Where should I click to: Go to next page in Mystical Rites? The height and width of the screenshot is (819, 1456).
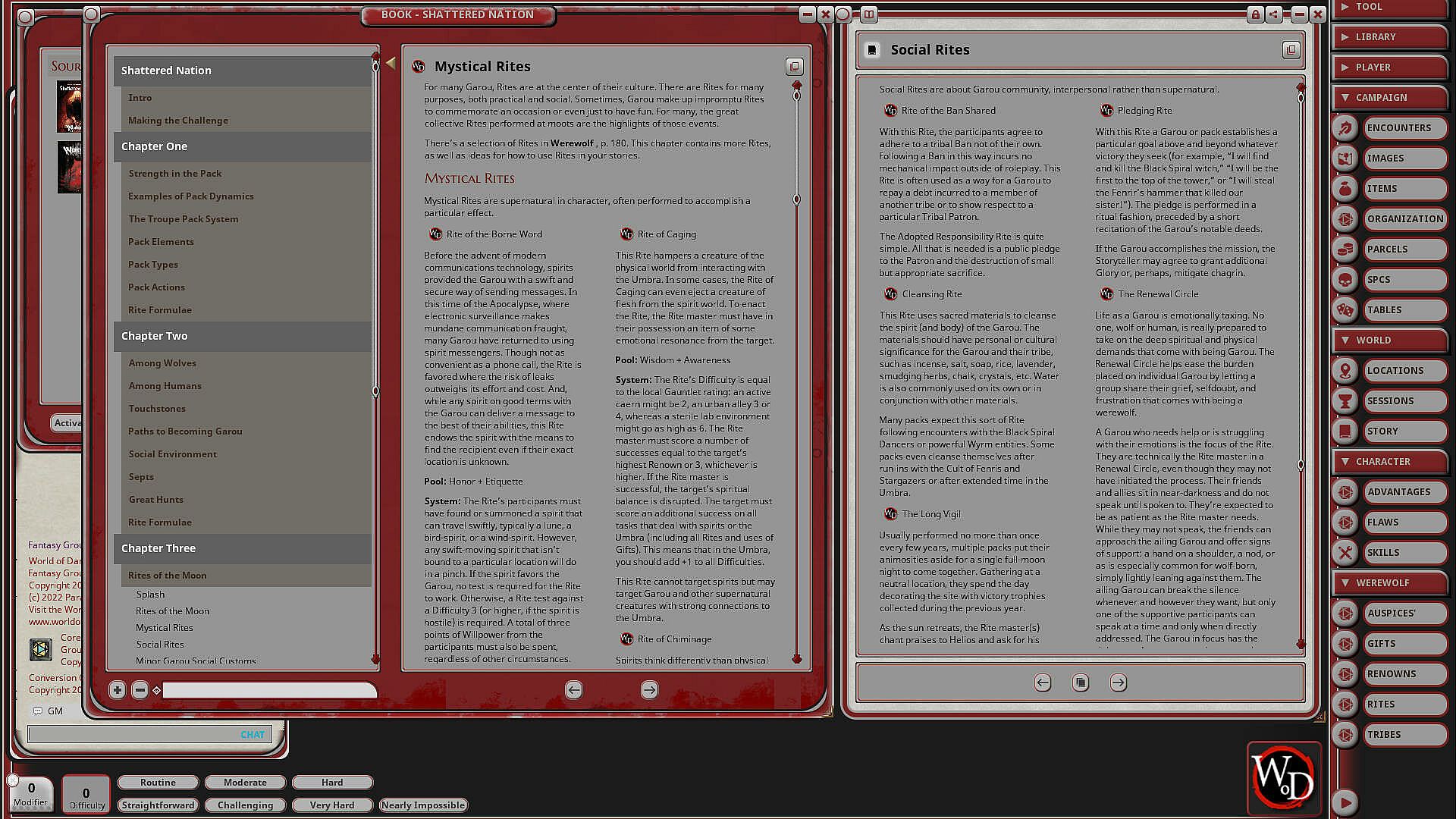[649, 690]
